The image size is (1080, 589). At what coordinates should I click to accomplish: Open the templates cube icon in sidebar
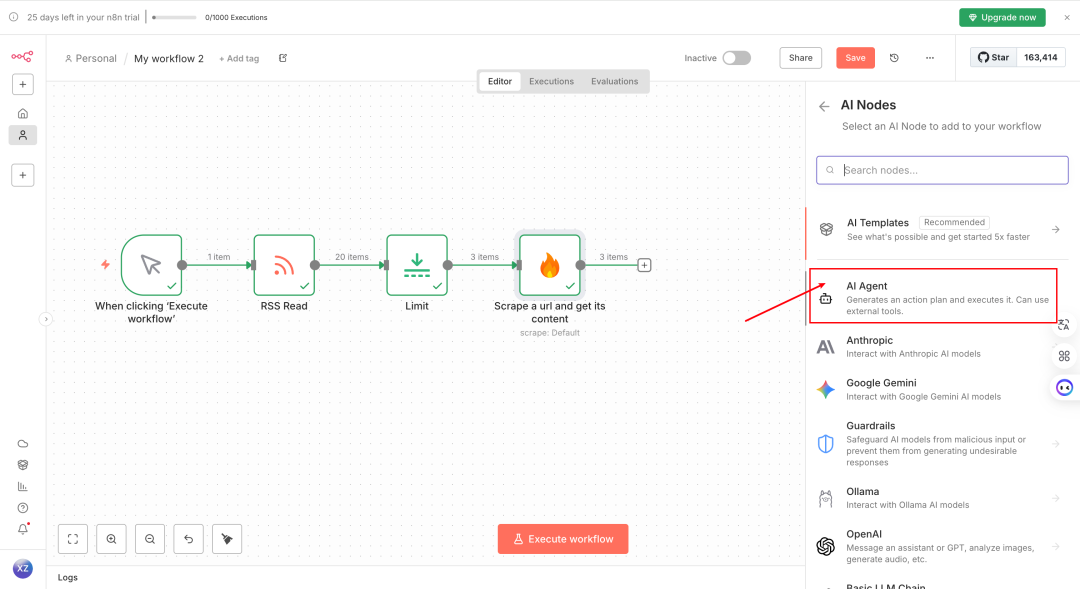pos(23,465)
